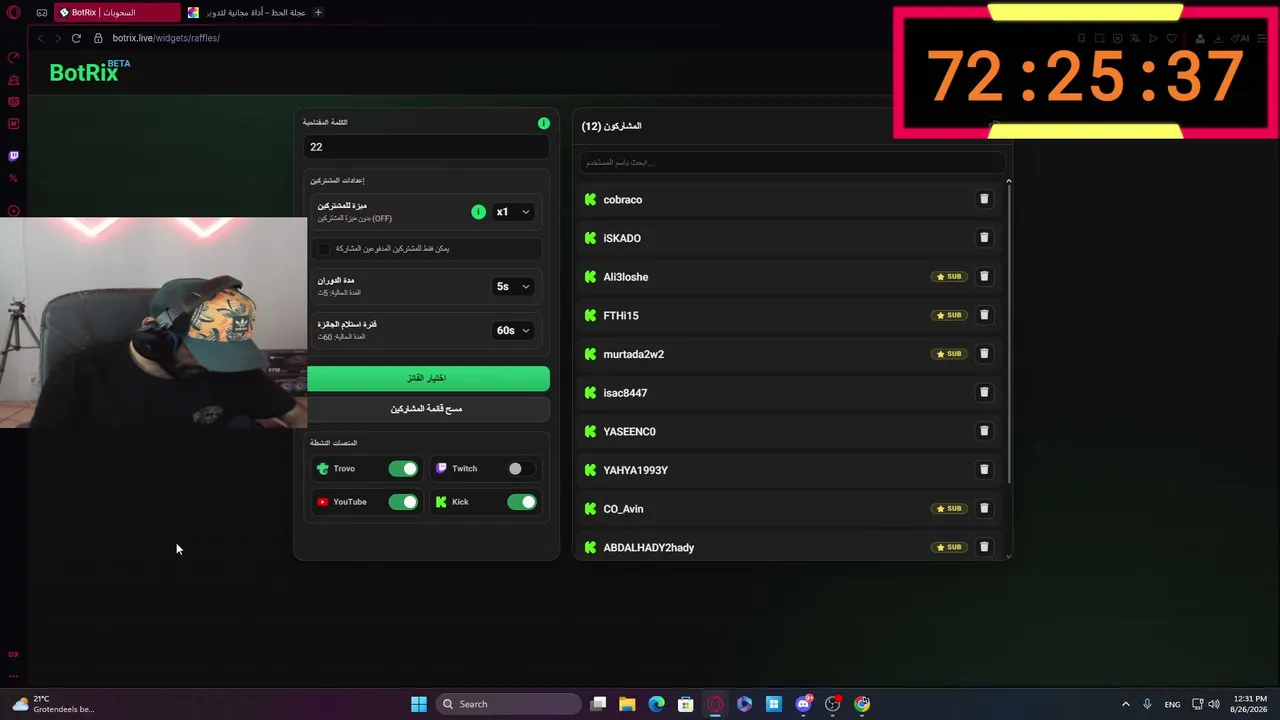
Task: Switch to the عجلة الحظ browser tab
Action: pyautogui.click(x=246, y=12)
